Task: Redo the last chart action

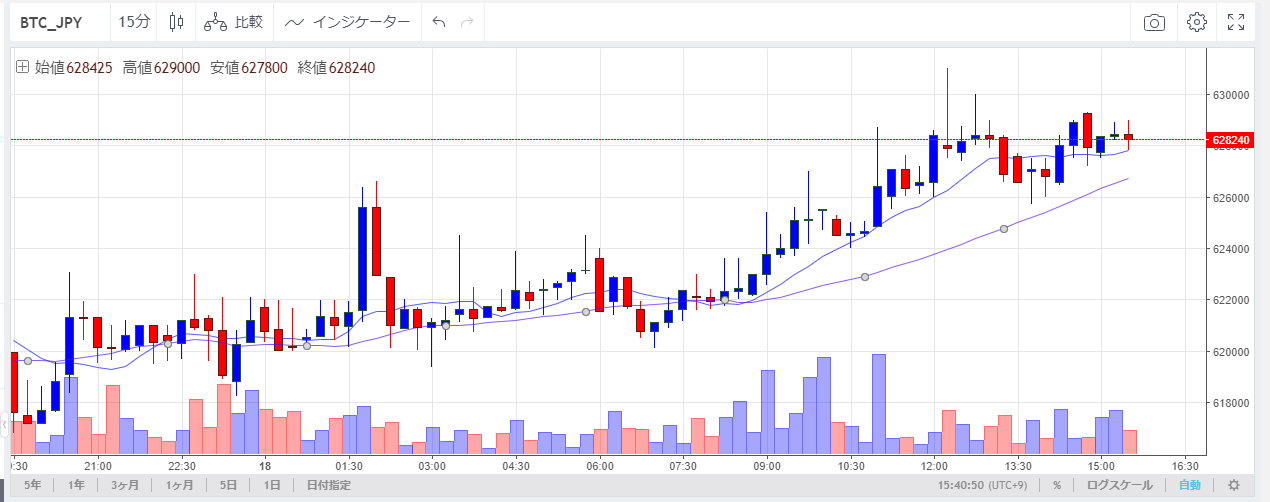Action: (467, 22)
